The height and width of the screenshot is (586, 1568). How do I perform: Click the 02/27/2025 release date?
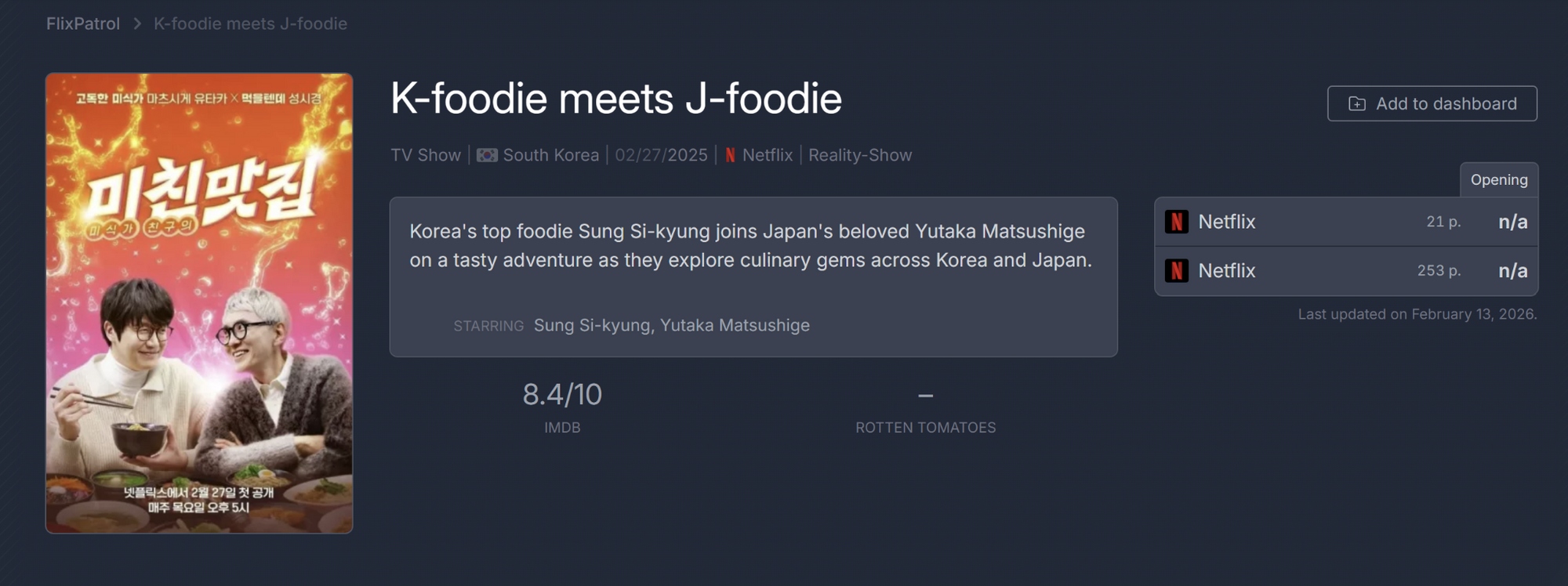(x=661, y=155)
